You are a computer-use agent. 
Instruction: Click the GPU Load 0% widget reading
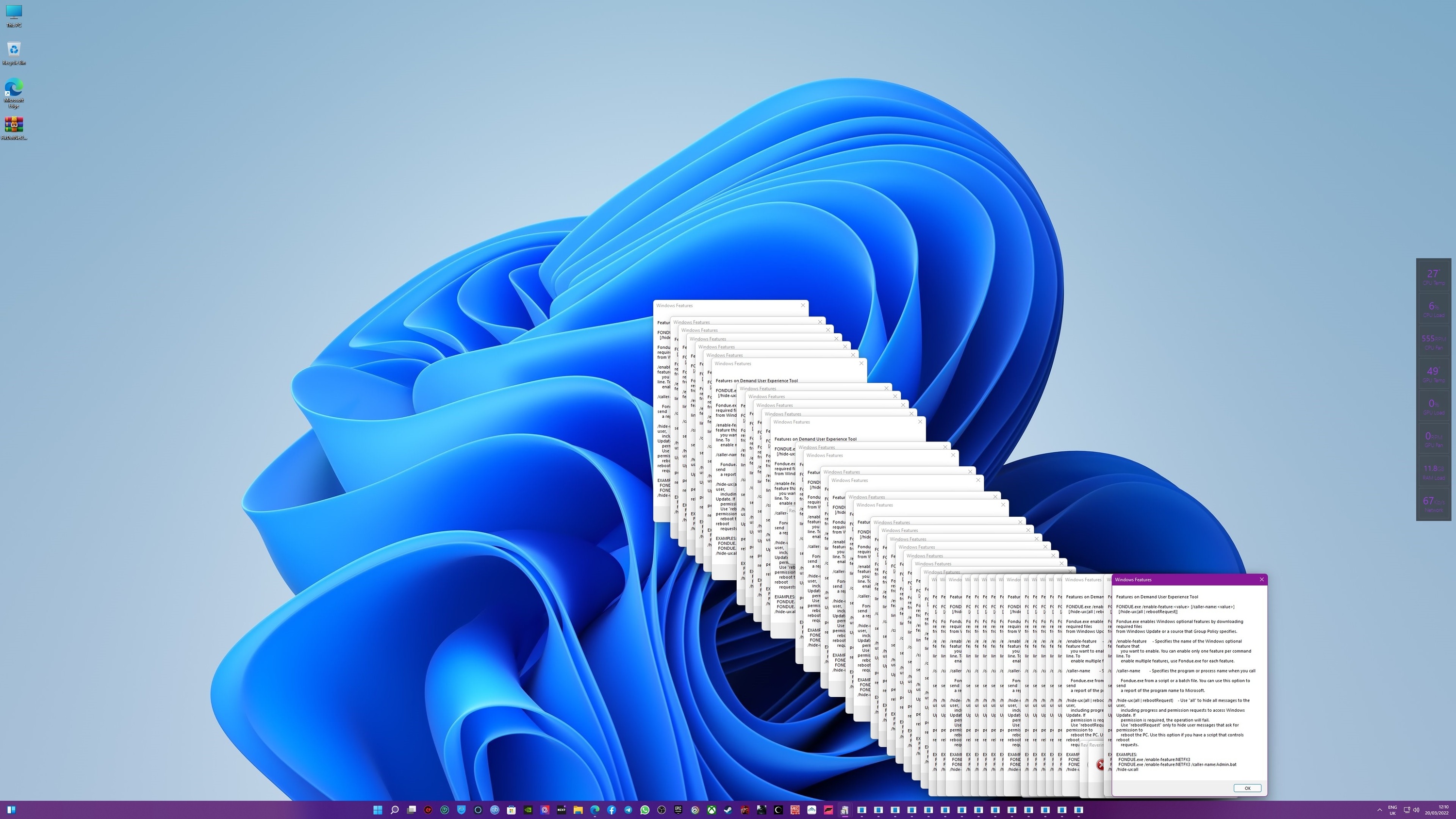1433,407
